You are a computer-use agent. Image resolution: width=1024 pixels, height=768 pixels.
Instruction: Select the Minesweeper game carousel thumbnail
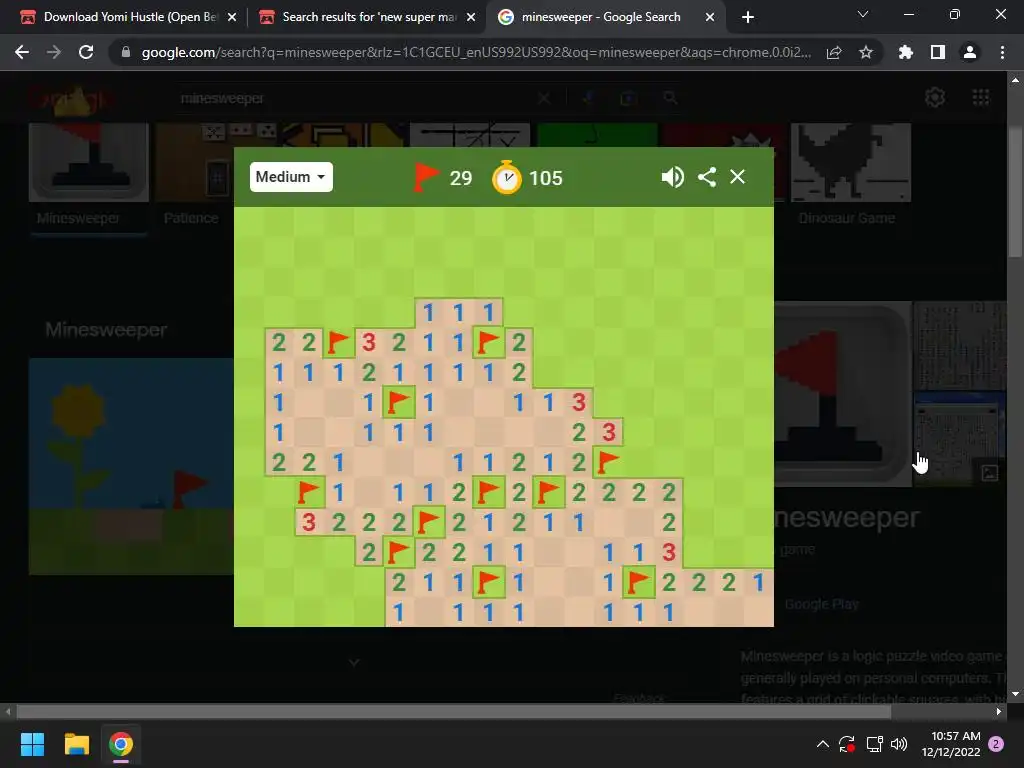click(89, 163)
